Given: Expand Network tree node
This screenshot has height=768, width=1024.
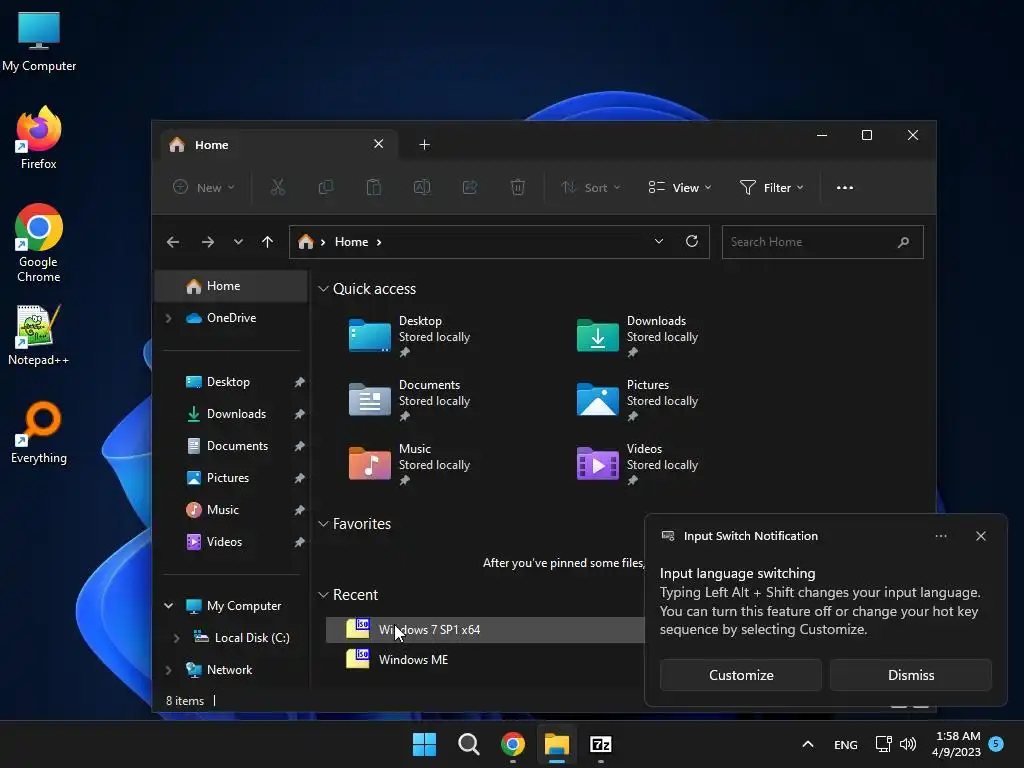Looking at the screenshot, I should tap(168, 670).
